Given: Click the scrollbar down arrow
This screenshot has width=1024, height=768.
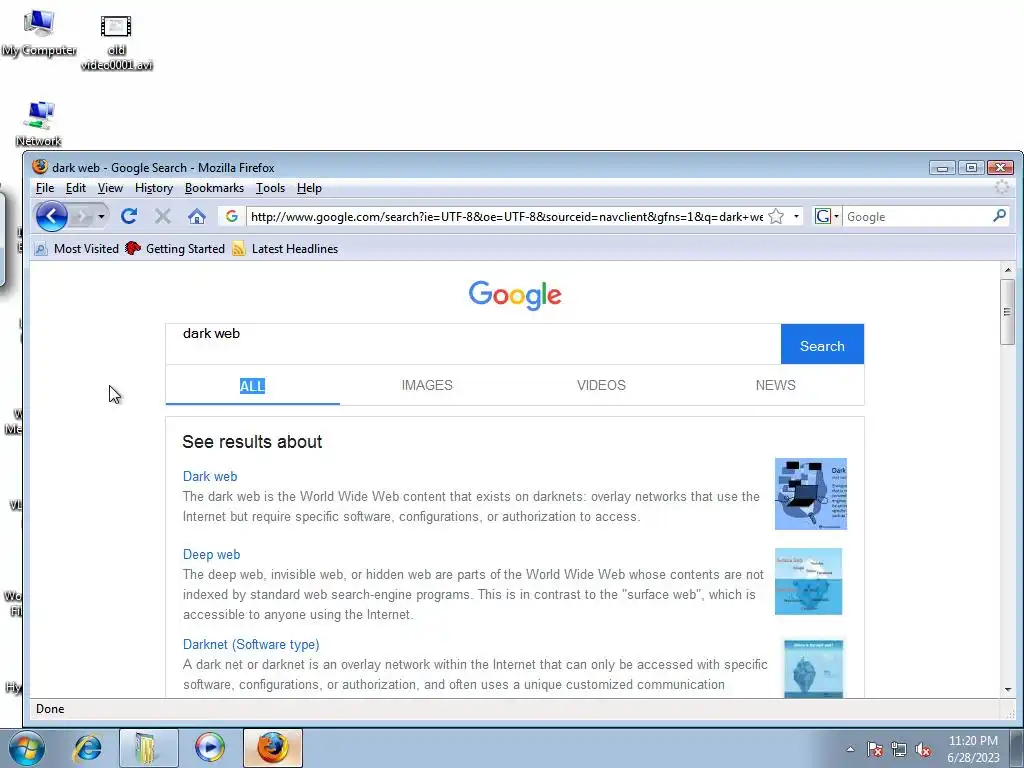Looking at the screenshot, I should pyautogui.click(x=1007, y=690).
